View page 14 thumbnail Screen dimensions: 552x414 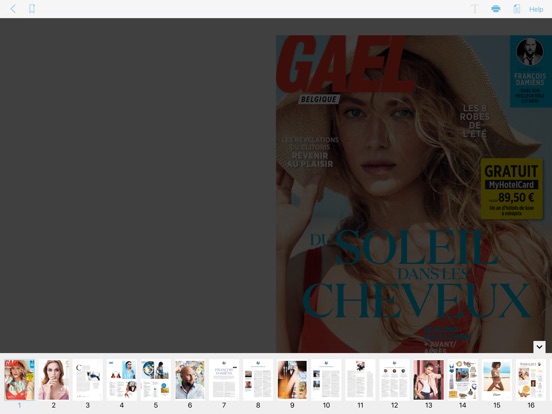click(x=463, y=380)
